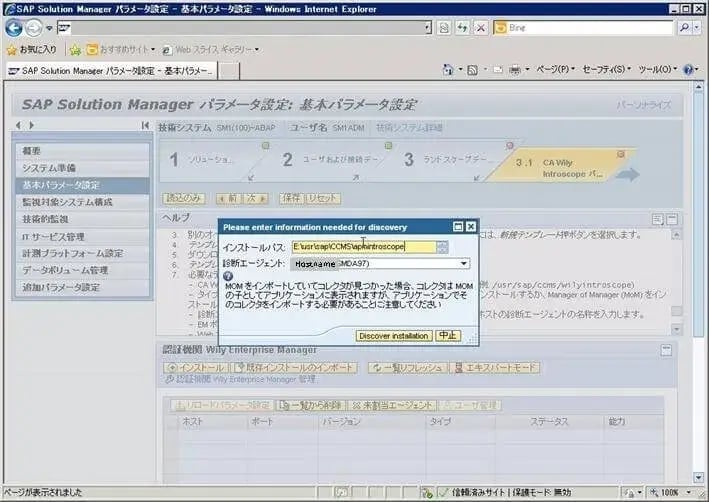This screenshot has width=709, height=502.
Task: Click the compatibility view icon beside address bar
Action: [444, 28]
